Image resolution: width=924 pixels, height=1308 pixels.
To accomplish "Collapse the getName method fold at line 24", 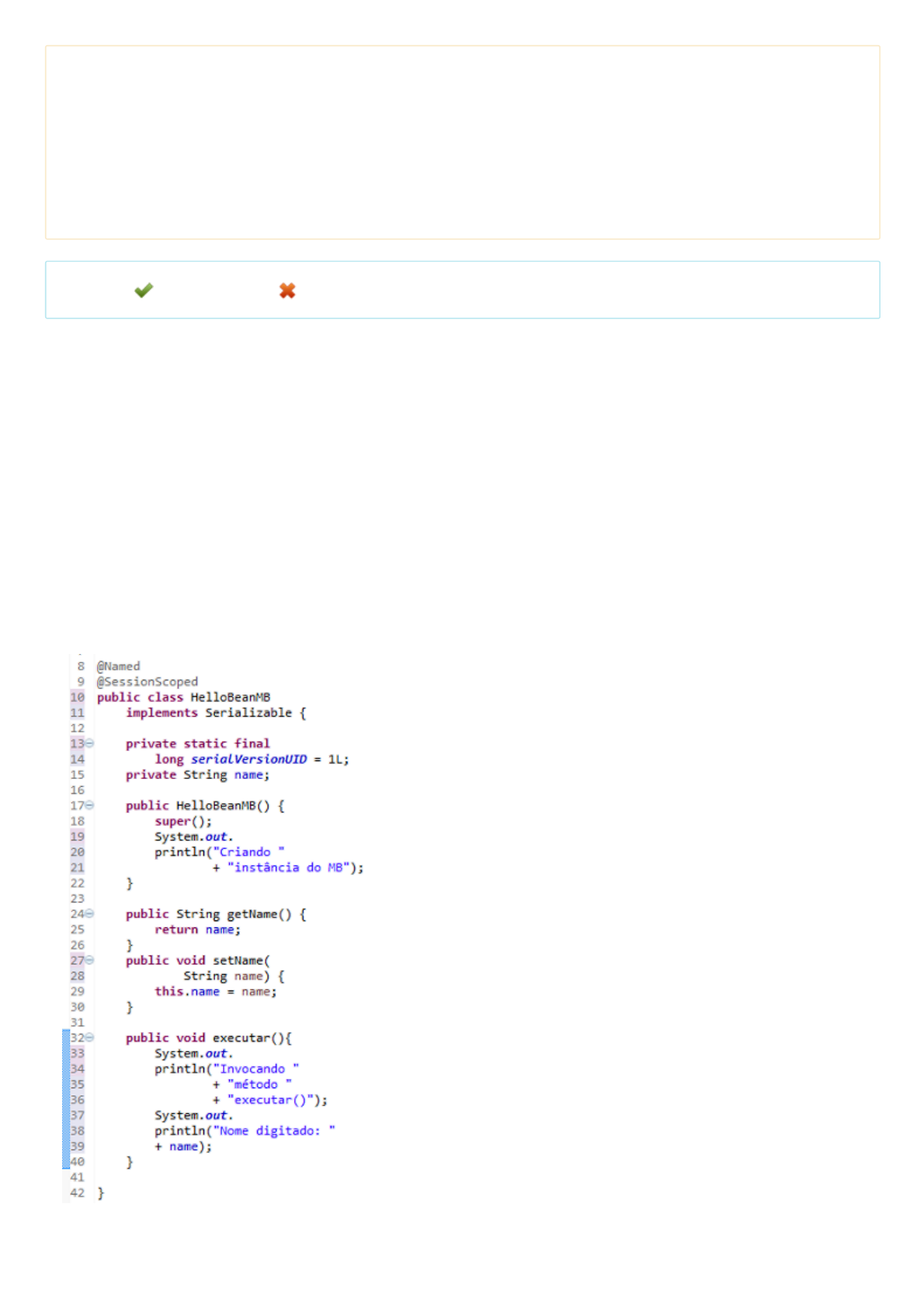I will (x=90, y=913).
